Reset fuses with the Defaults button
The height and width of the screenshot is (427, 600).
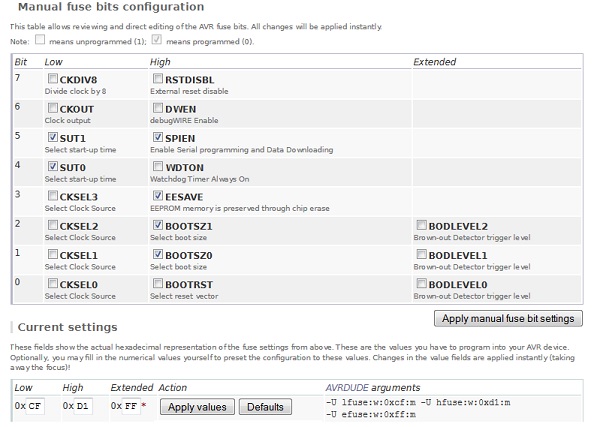click(265, 407)
